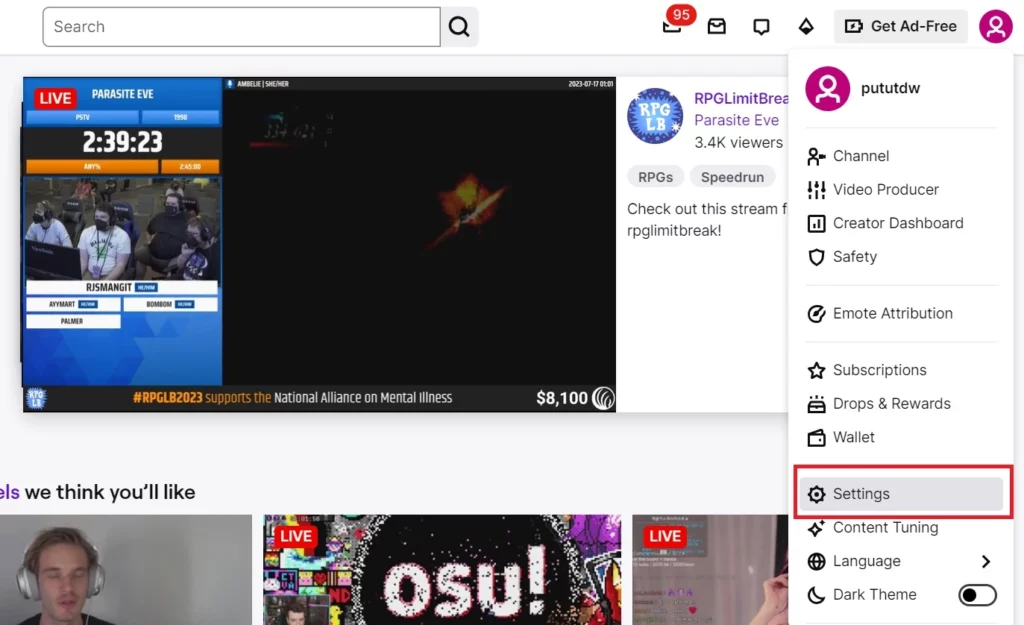The height and width of the screenshot is (625, 1024).
Task: Click the Speedrun tag
Action: click(x=732, y=177)
